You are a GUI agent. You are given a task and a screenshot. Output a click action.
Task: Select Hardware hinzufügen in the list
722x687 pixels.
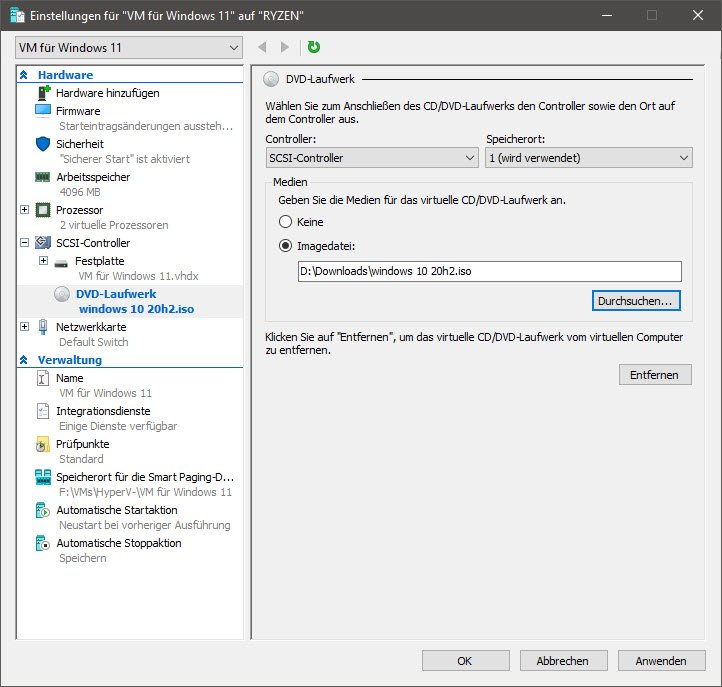click(107, 93)
